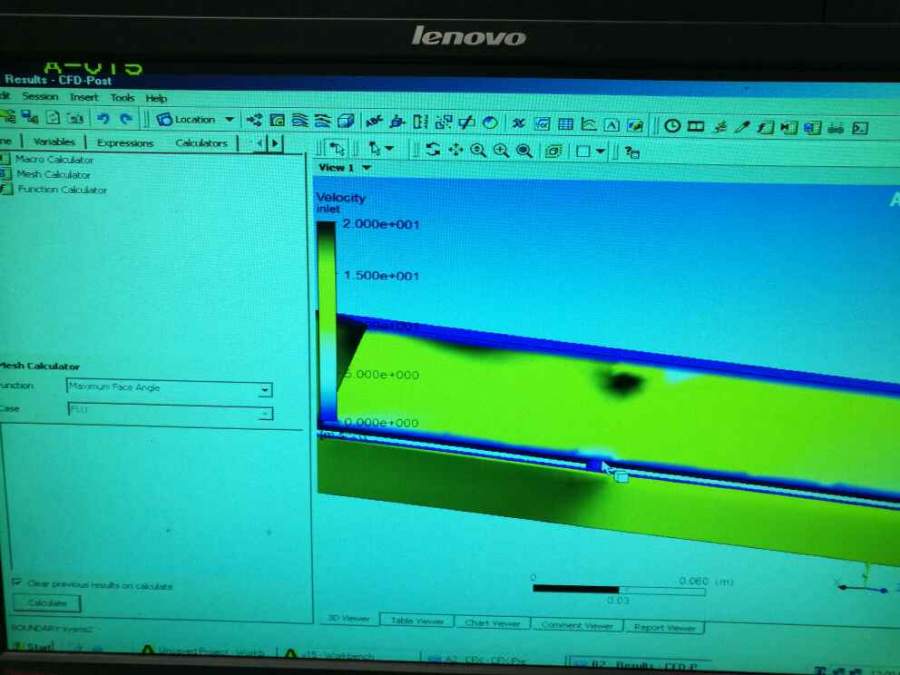The width and height of the screenshot is (900, 675).
Task: Click the Fit View magnifier icon
Action: pyautogui.click(x=524, y=151)
